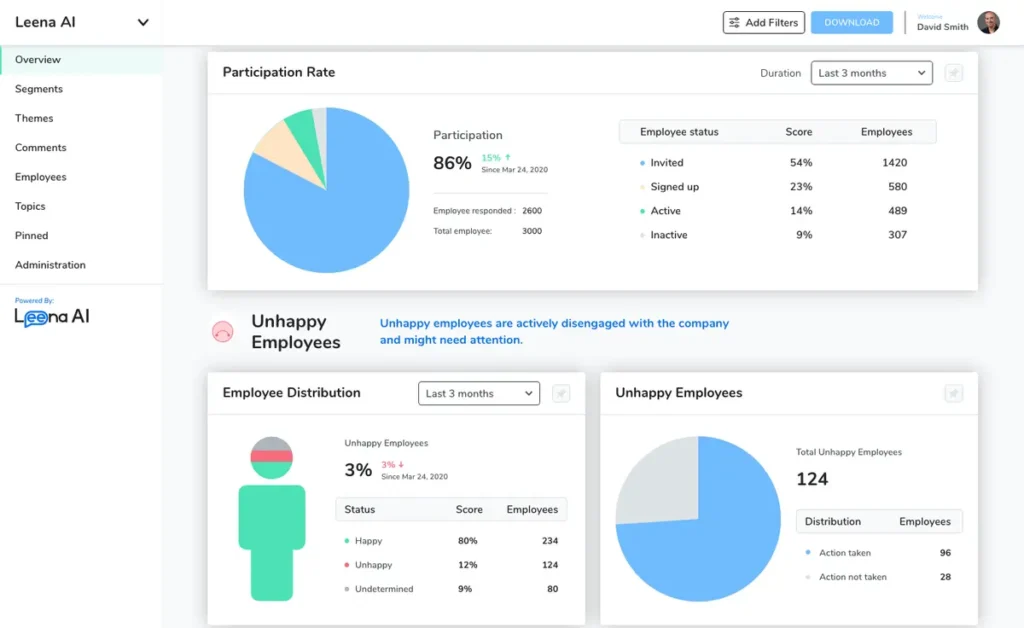The height and width of the screenshot is (628, 1024).
Task: Open the Employee Distribution time range dropdown
Action: [x=478, y=393]
